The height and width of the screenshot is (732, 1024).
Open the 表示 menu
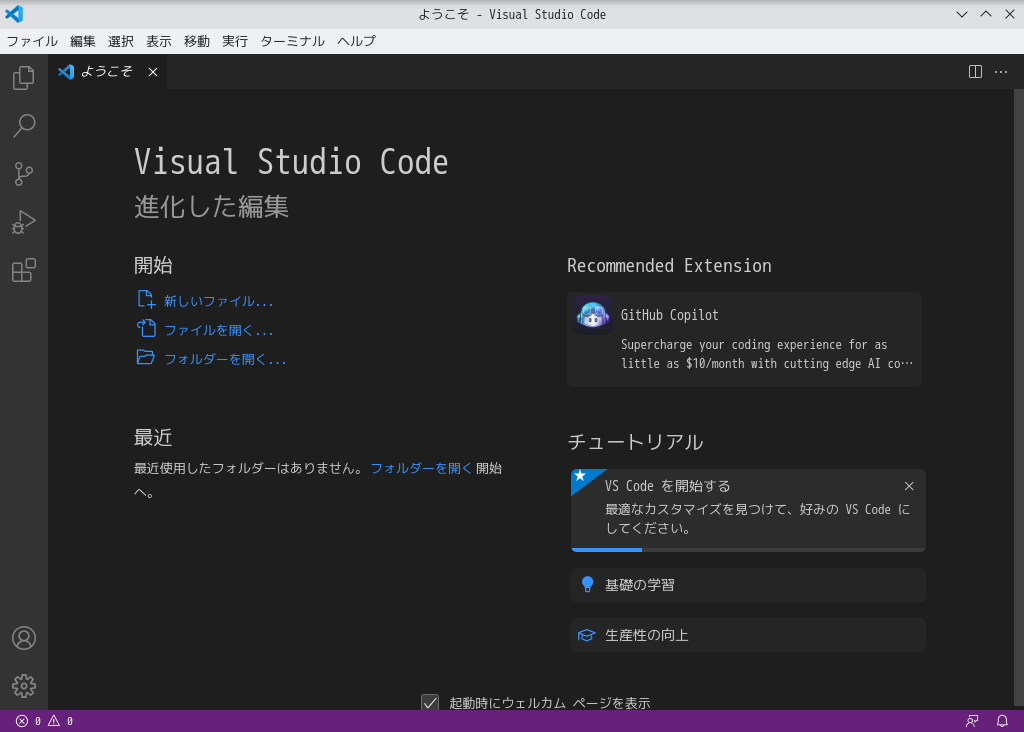click(x=159, y=41)
